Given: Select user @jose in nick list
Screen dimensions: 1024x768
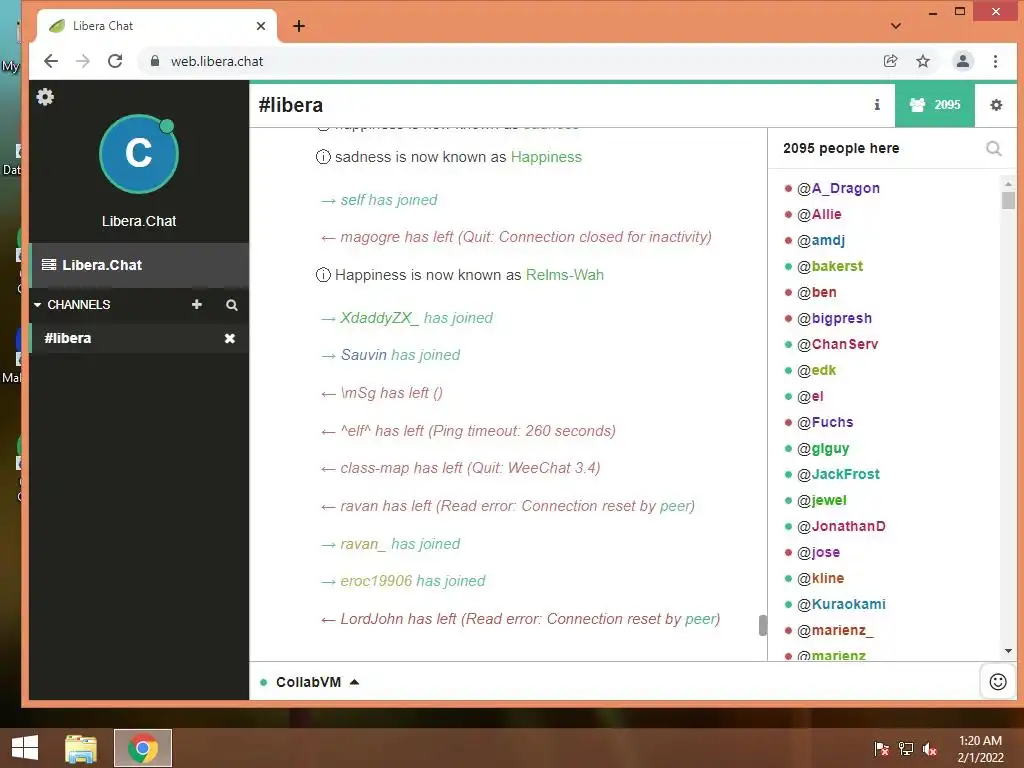Looking at the screenshot, I should [818, 552].
